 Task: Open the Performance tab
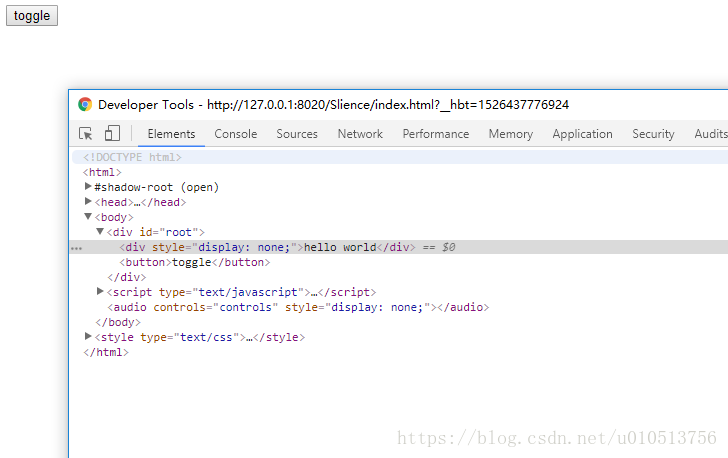tap(436, 134)
